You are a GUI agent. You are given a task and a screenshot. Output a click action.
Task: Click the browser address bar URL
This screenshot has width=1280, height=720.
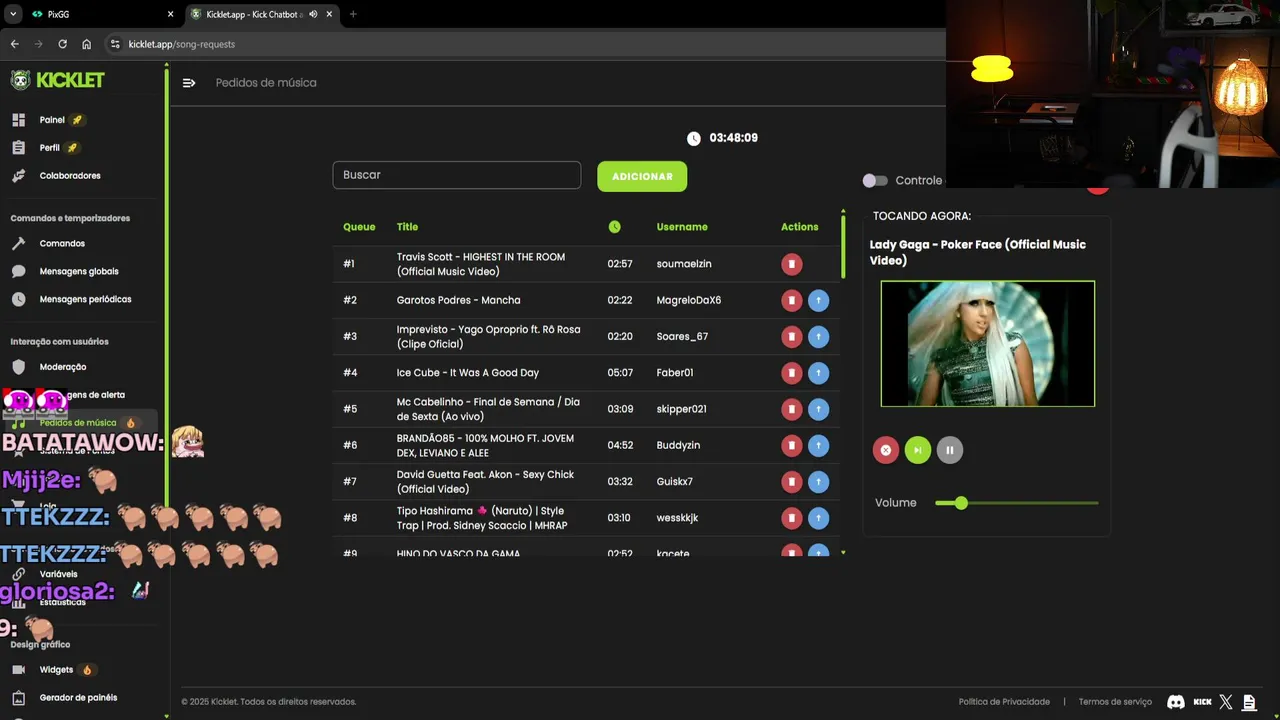pos(182,44)
